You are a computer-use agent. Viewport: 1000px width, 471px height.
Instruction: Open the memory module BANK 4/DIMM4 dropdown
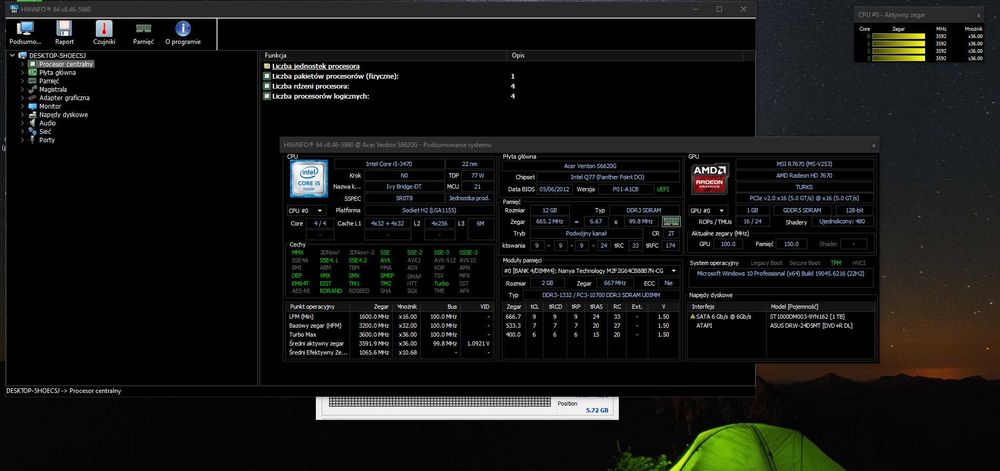(x=590, y=271)
